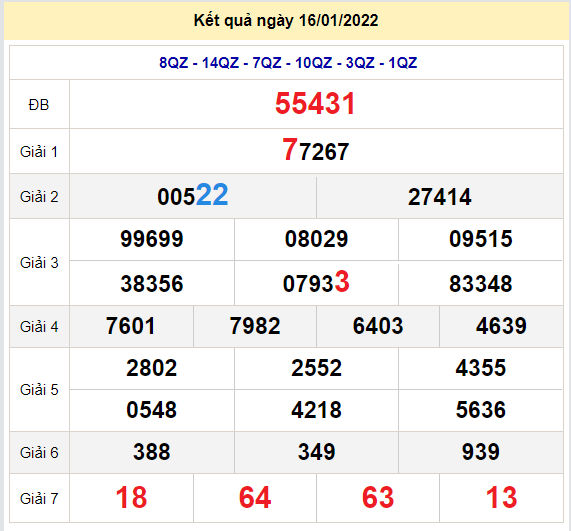571x531 pixels.
Task: Click the Giải 3 number 08029
Action: [x=316, y=239]
